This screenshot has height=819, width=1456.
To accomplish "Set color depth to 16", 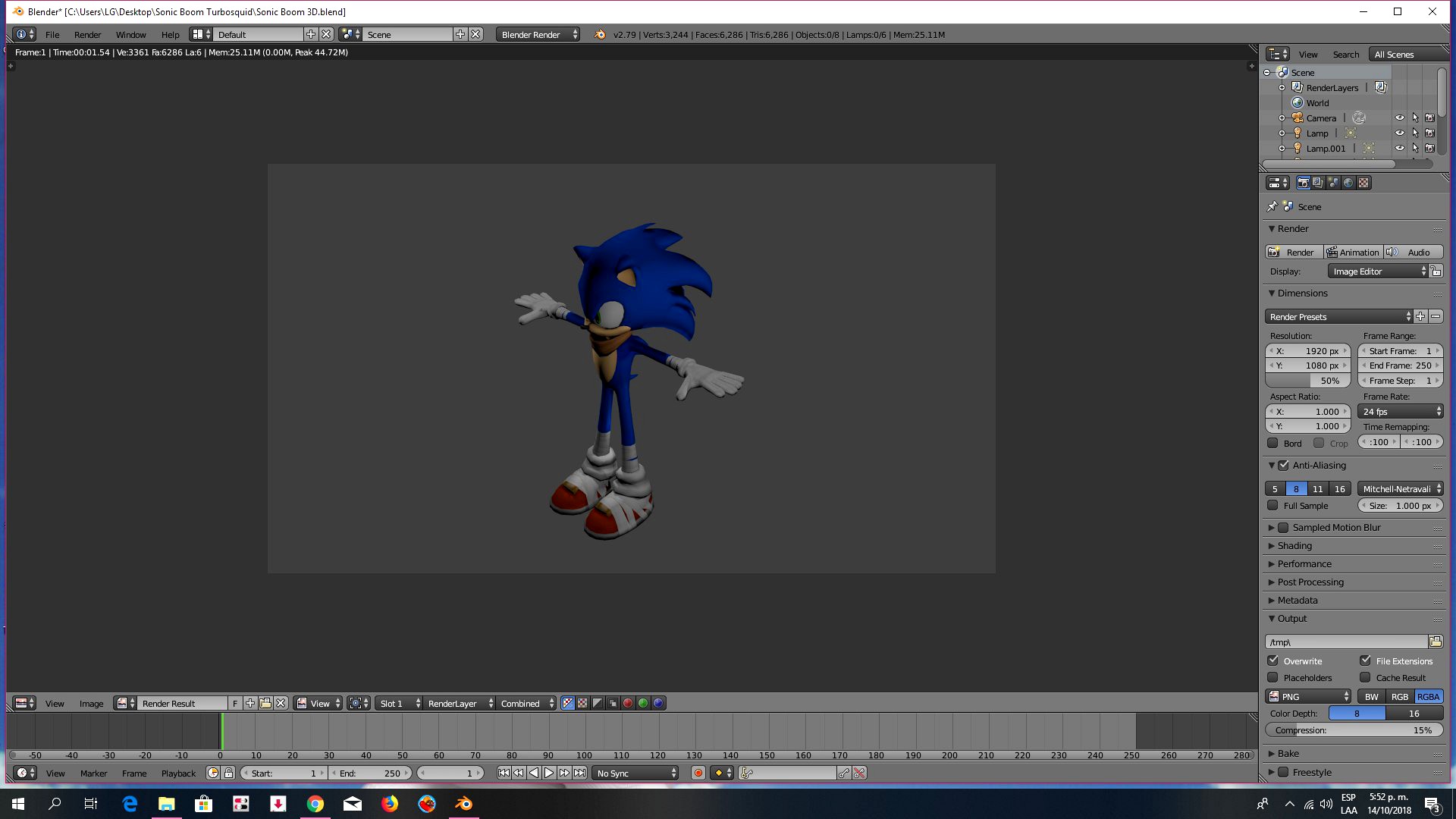I will point(1414,713).
